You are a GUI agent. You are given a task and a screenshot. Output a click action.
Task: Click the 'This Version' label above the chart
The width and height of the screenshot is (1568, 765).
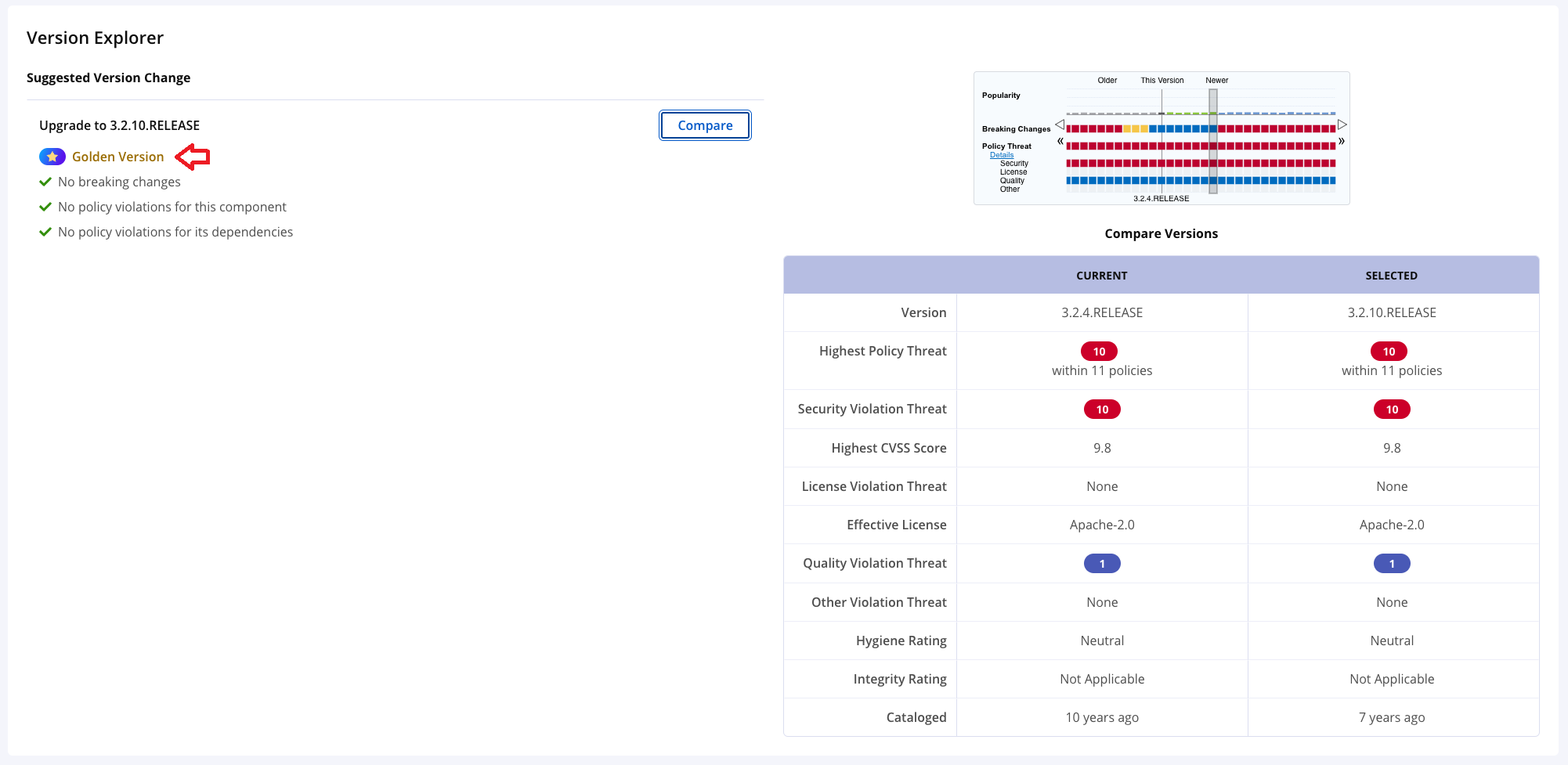pos(1162,81)
